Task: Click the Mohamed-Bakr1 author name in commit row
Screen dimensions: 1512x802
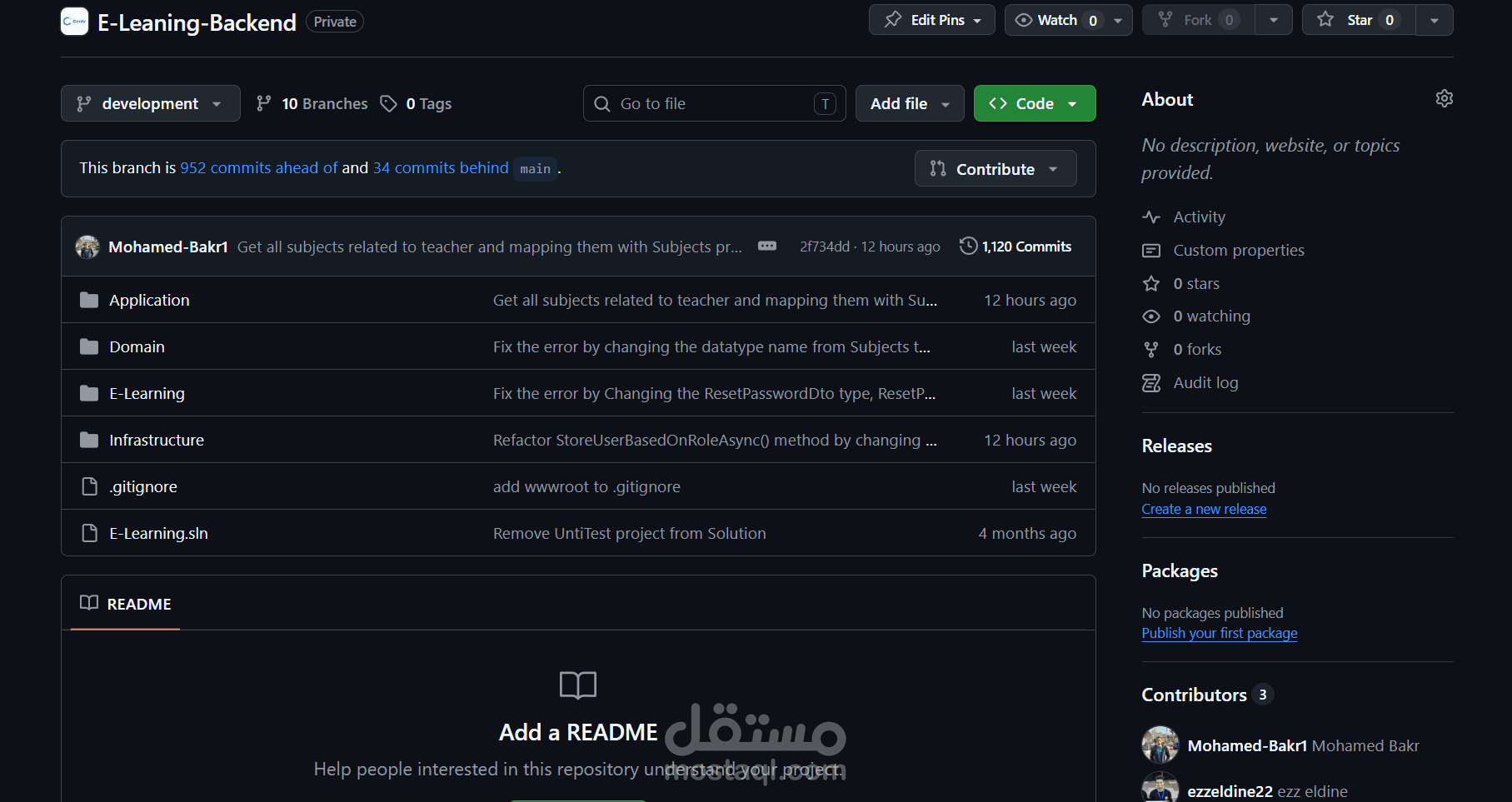Action: (168, 247)
